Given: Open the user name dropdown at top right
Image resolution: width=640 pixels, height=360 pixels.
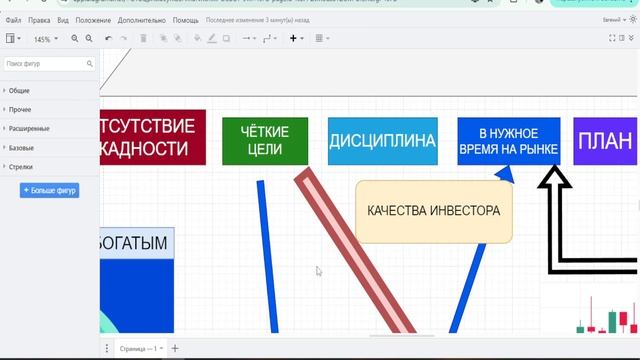Looking at the screenshot, I should coord(614,20).
